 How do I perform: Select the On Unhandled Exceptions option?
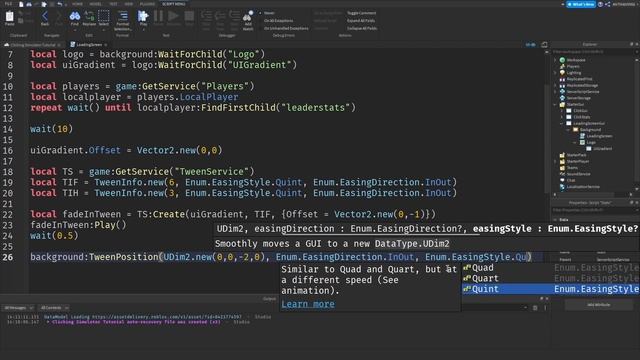[x=286, y=28]
